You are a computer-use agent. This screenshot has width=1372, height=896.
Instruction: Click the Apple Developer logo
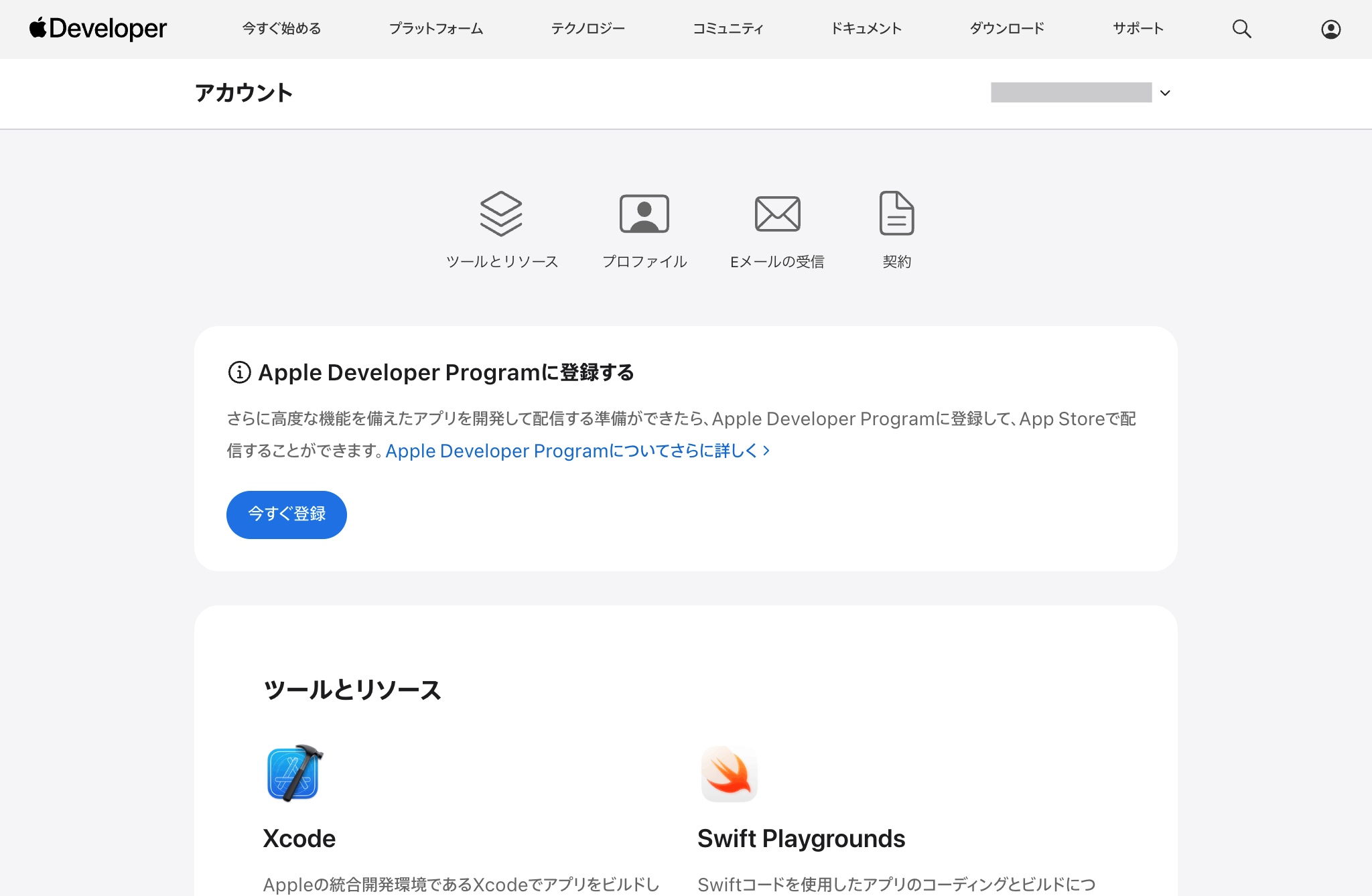[98, 29]
